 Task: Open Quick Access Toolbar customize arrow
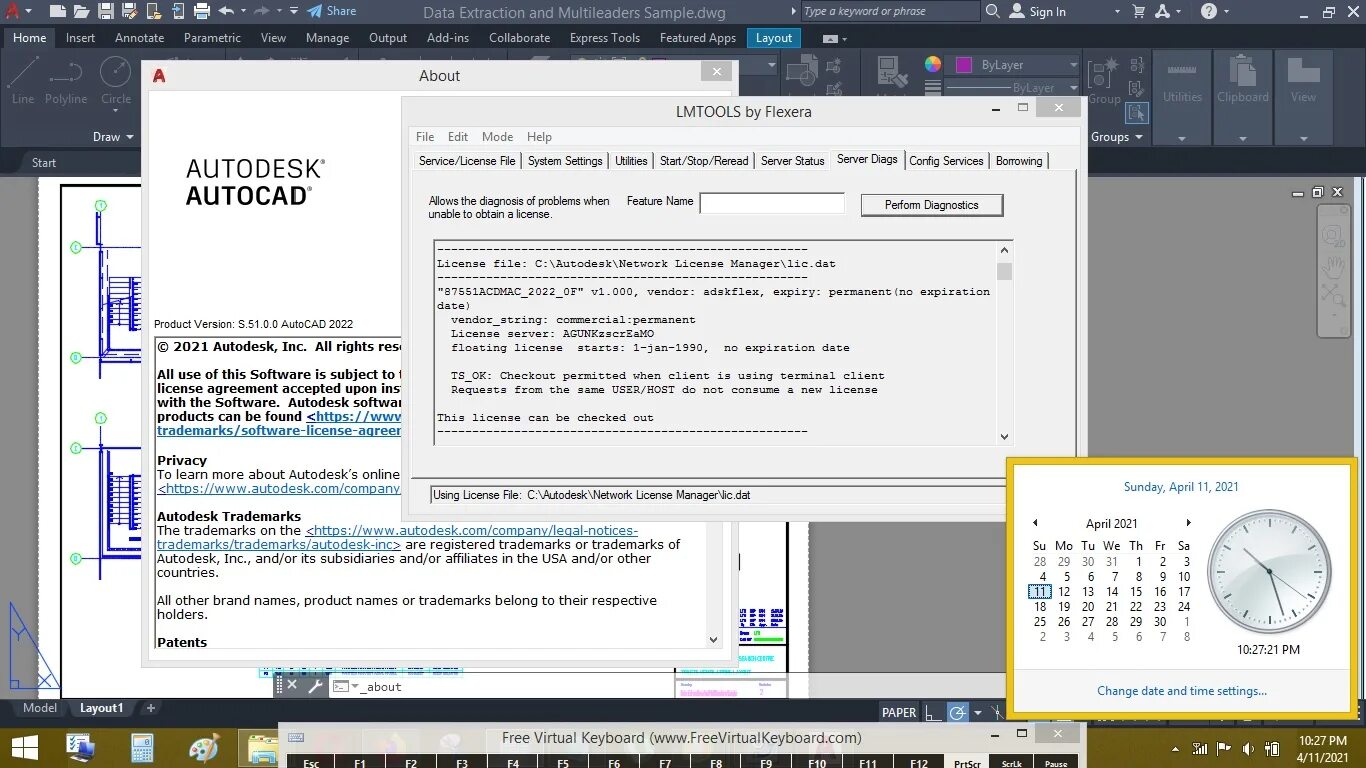(293, 11)
